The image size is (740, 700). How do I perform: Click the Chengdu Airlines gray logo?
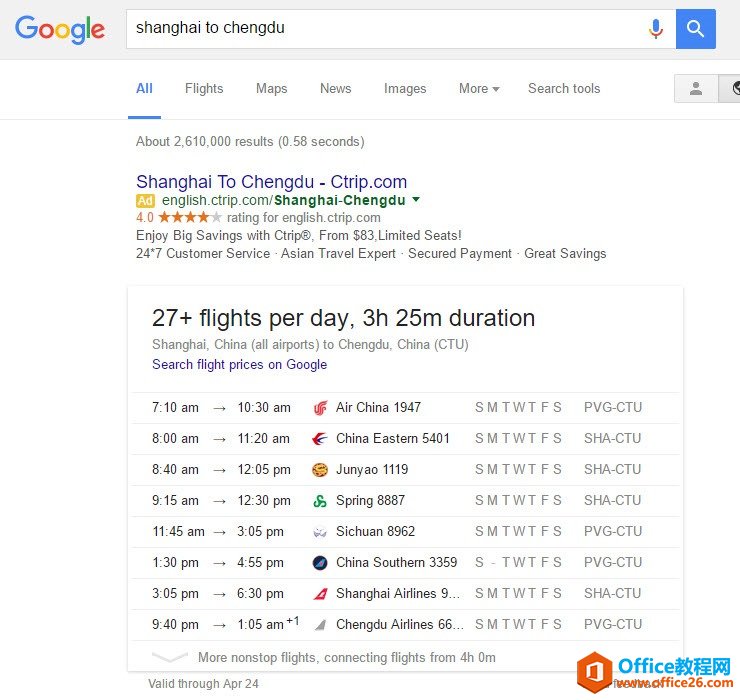320,625
